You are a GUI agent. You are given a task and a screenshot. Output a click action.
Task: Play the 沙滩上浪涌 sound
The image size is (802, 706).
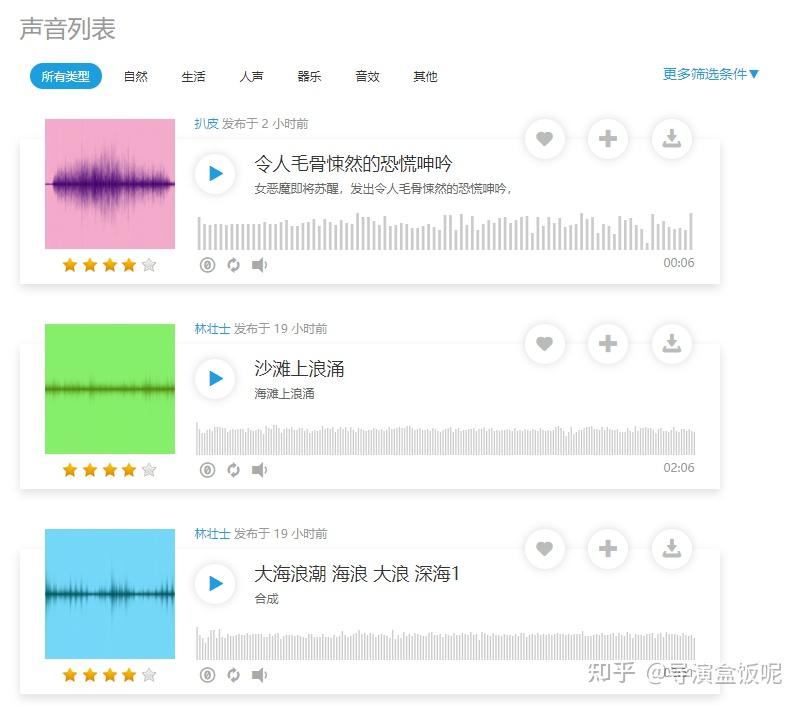[x=214, y=379]
